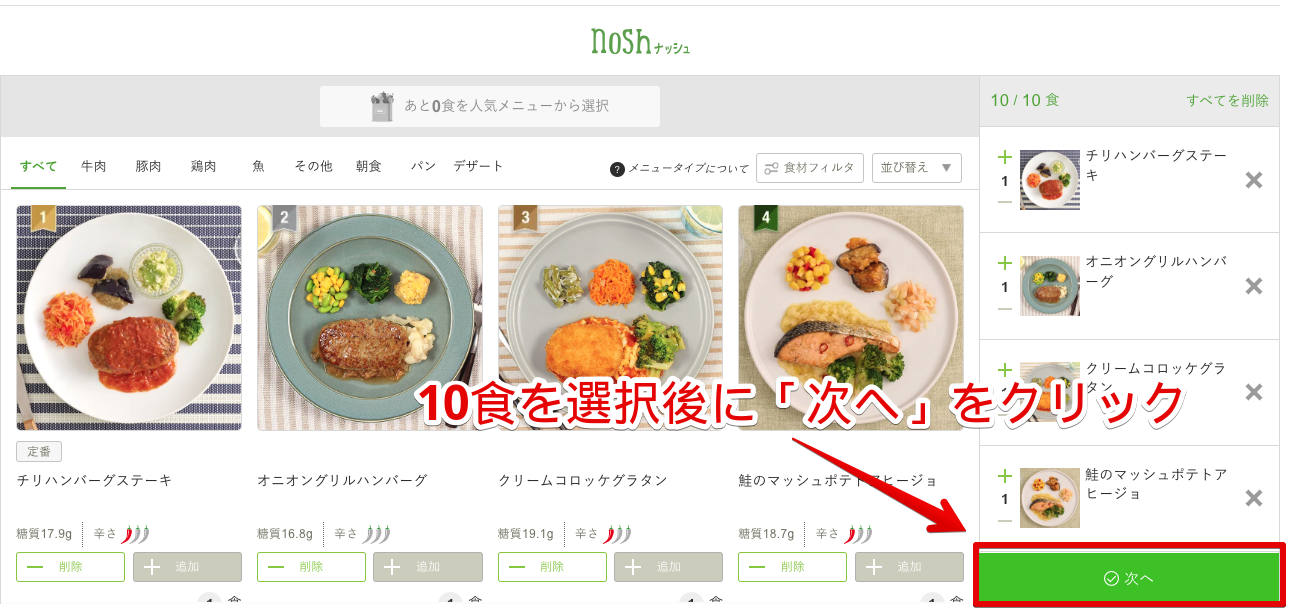The height and width of the screenshot is (610, 1289).
Task: Switch to the 牛肉 category tab
Action: pyautogui.click(x=94, y=166)
